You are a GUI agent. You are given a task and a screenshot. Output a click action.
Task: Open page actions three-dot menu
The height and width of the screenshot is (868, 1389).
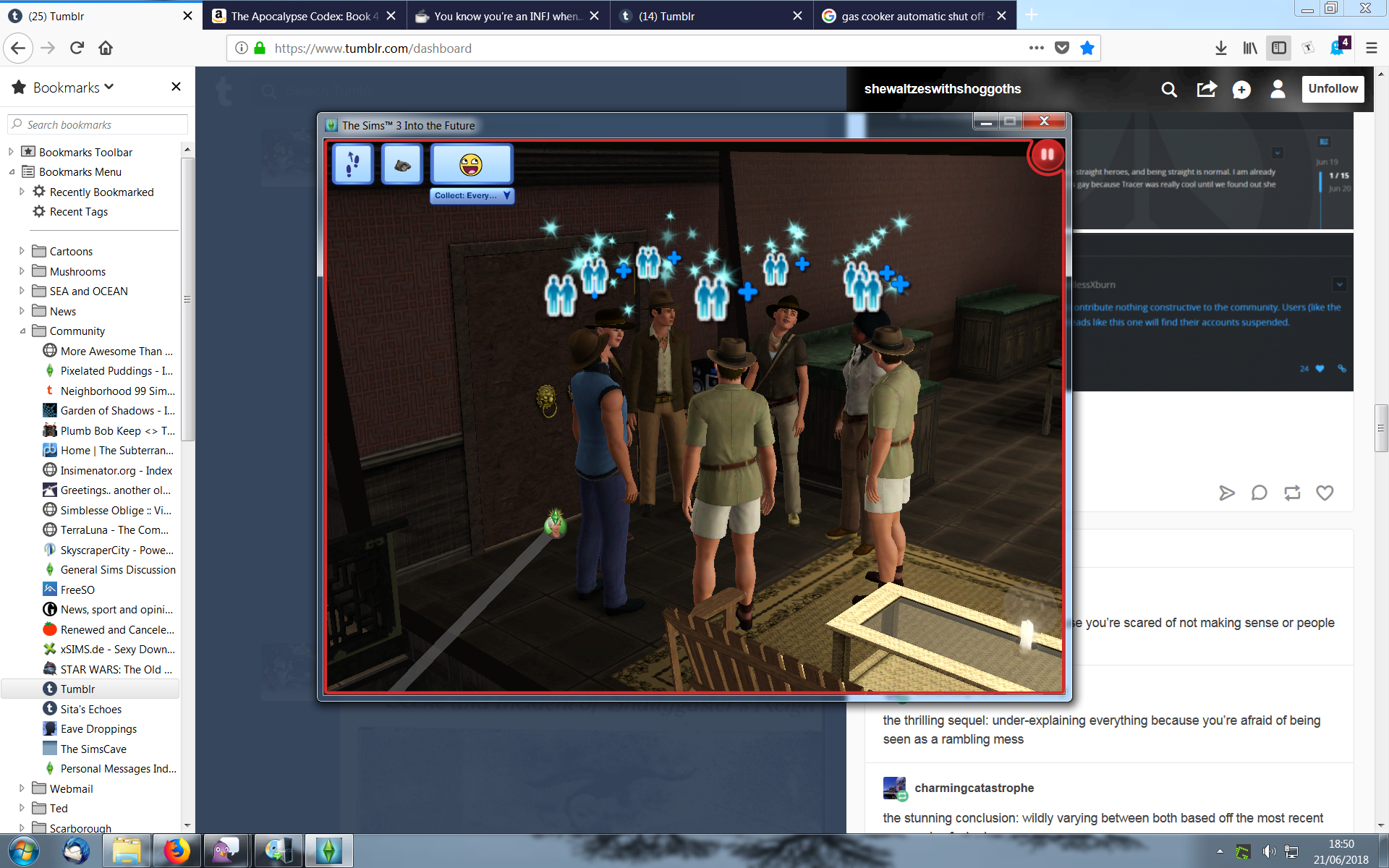(x=1037, y=48)
